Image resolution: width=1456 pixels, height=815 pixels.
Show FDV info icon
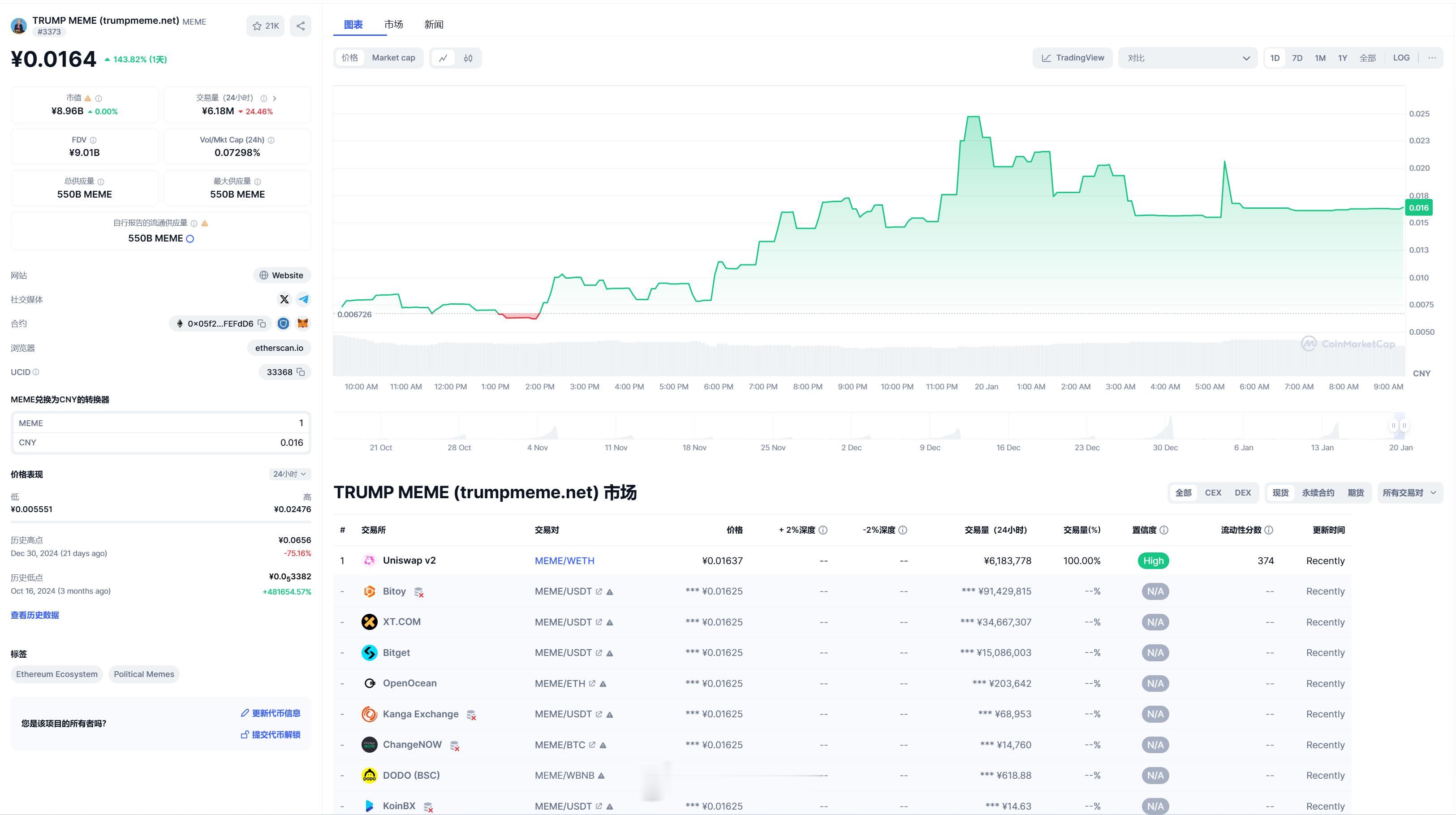(93, 140)
